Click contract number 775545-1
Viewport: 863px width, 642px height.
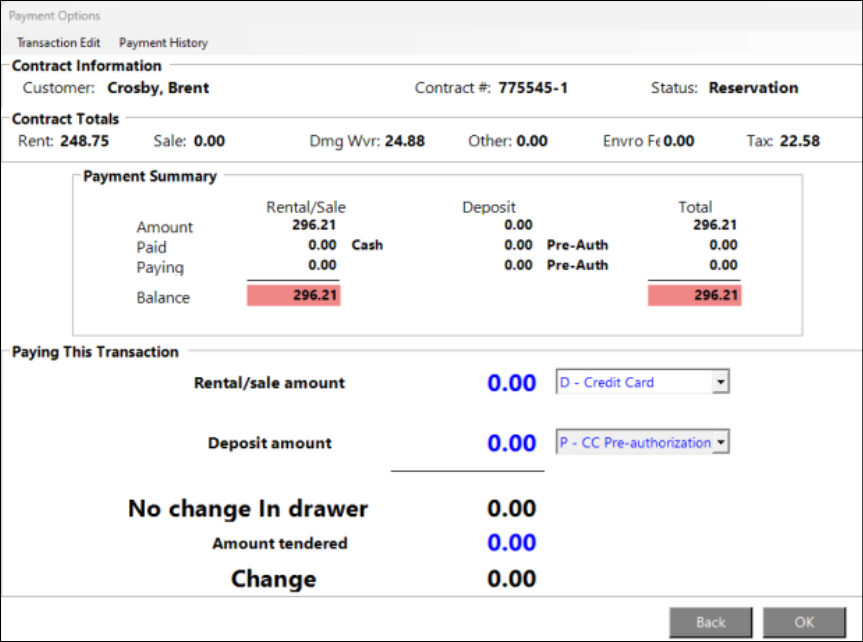coord(533,88)
